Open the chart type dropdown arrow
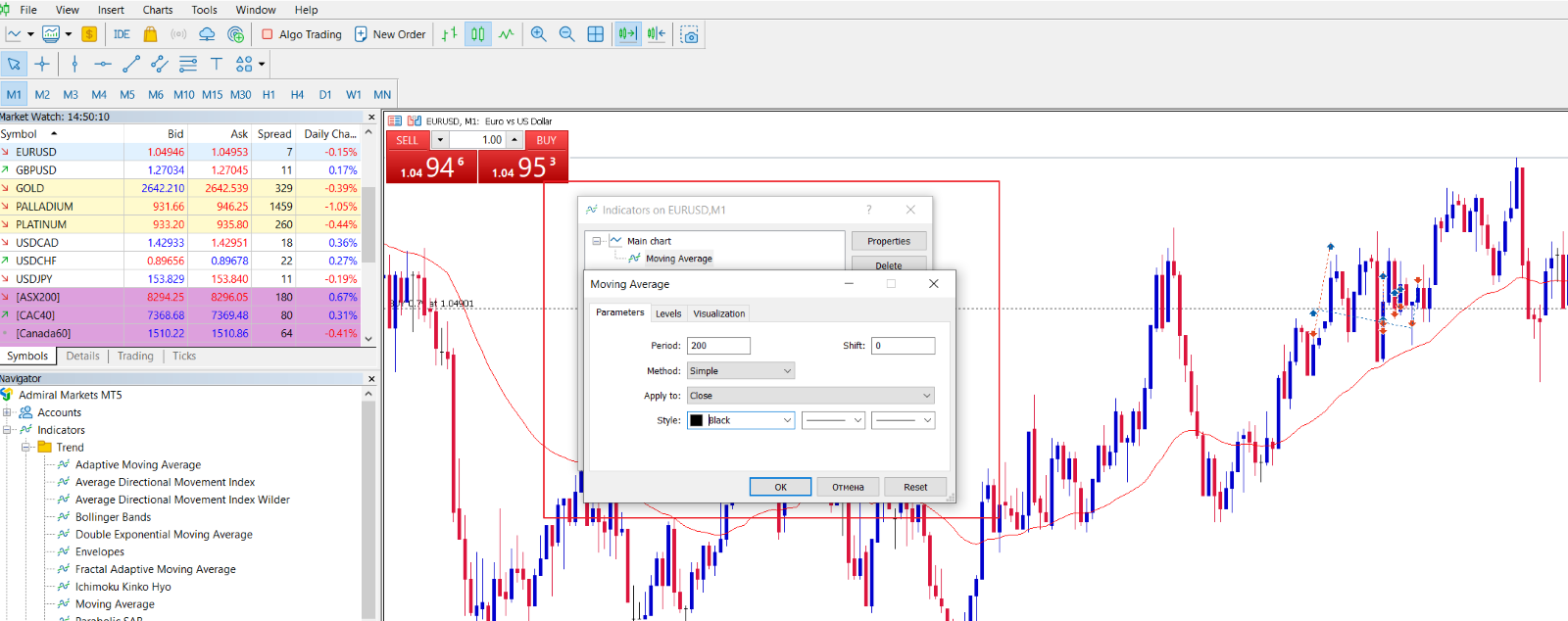The image size is (1568, 621). [30, 34]
